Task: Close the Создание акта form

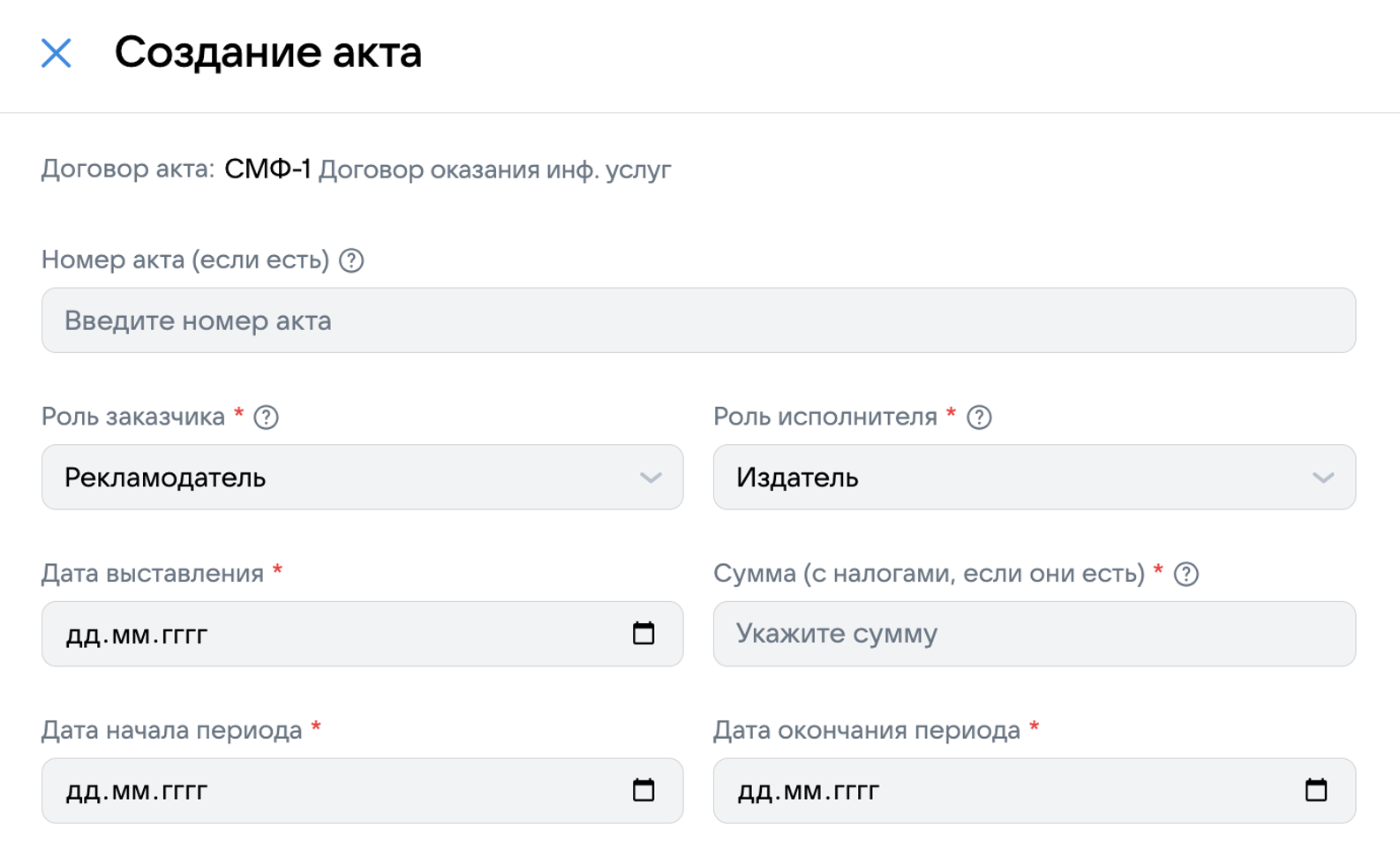Action: click(56, 53)
